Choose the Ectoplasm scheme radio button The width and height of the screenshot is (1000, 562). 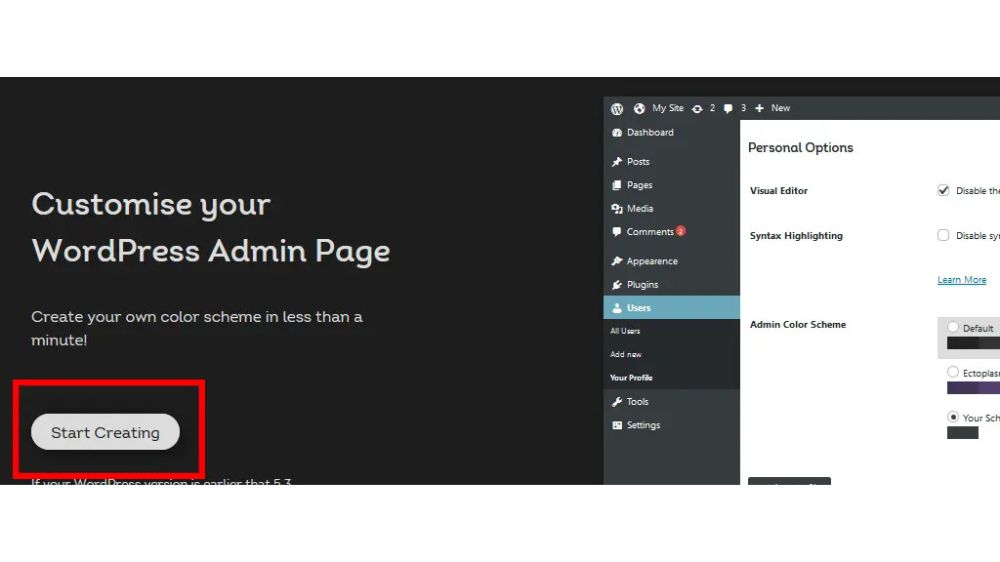pyautogui.click(x=953, y=371)
